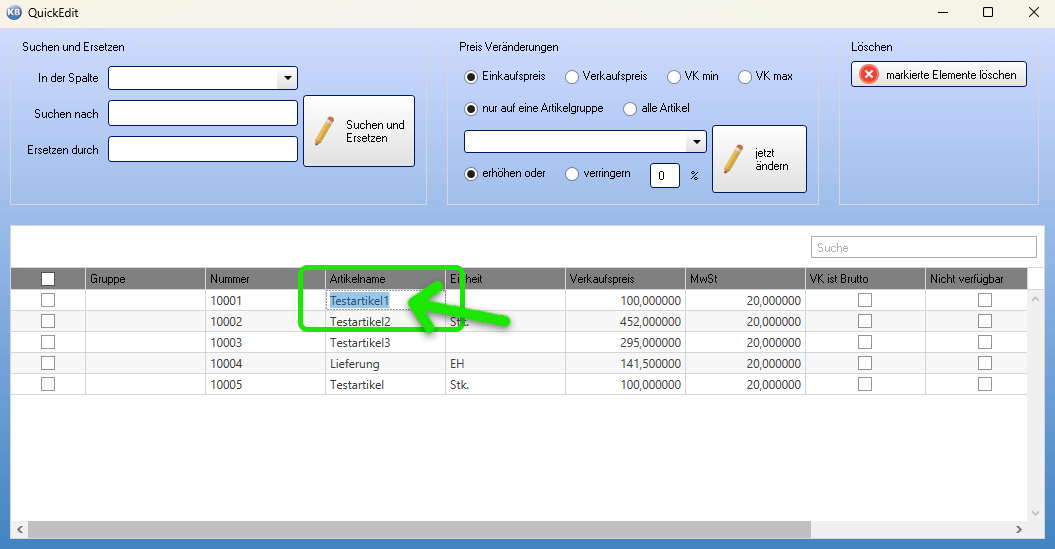Click into the Suchen nach text field
This screenshot has width=1055, height=549.
(203, 114)
